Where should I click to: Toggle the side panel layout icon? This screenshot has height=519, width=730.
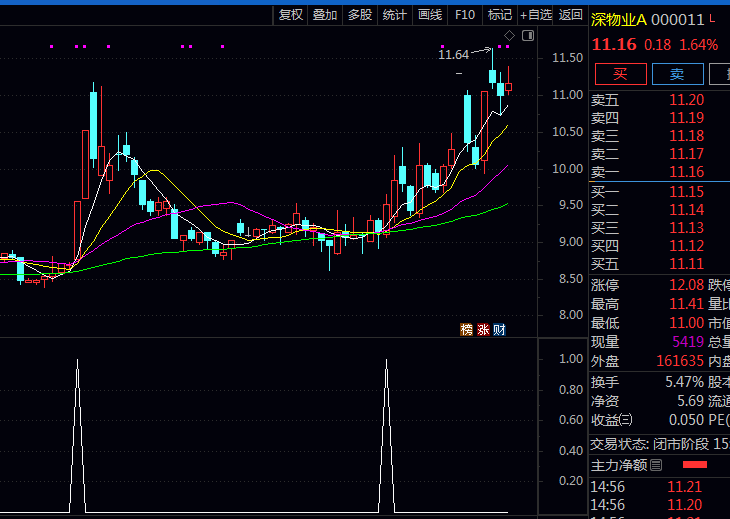[528, 36]
